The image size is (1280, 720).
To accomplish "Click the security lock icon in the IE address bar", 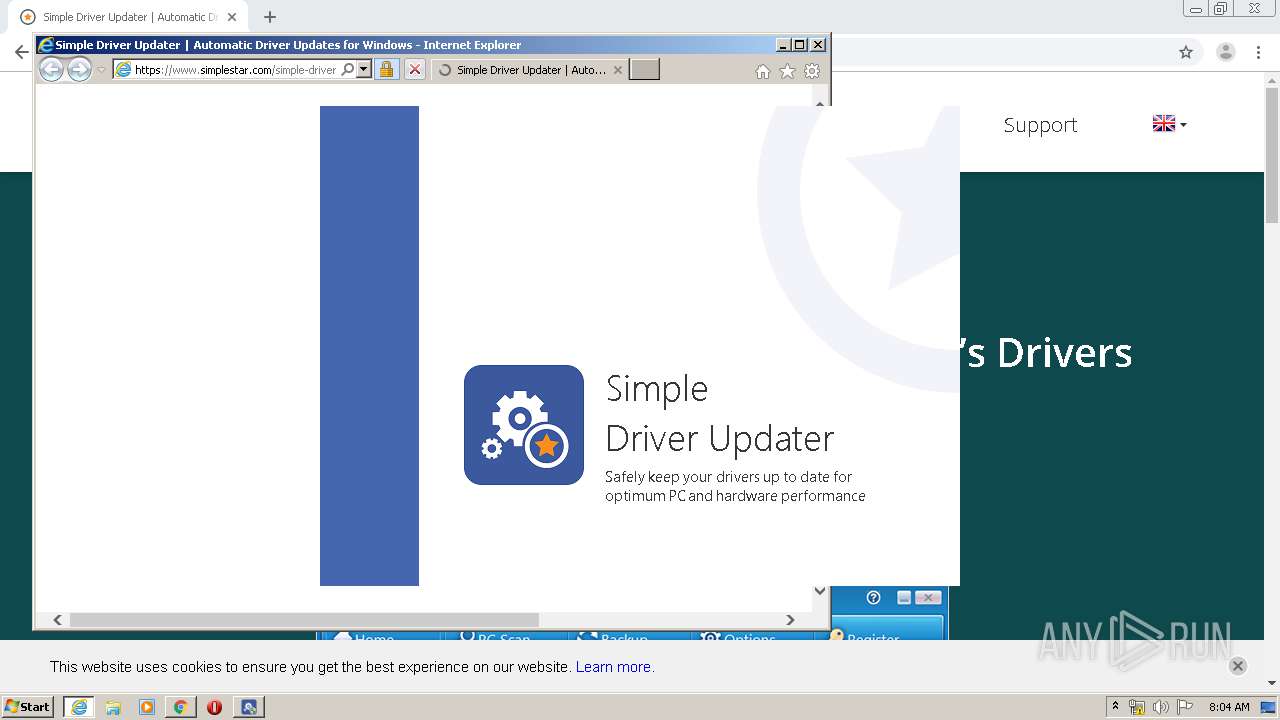I will tap(387, 70).
